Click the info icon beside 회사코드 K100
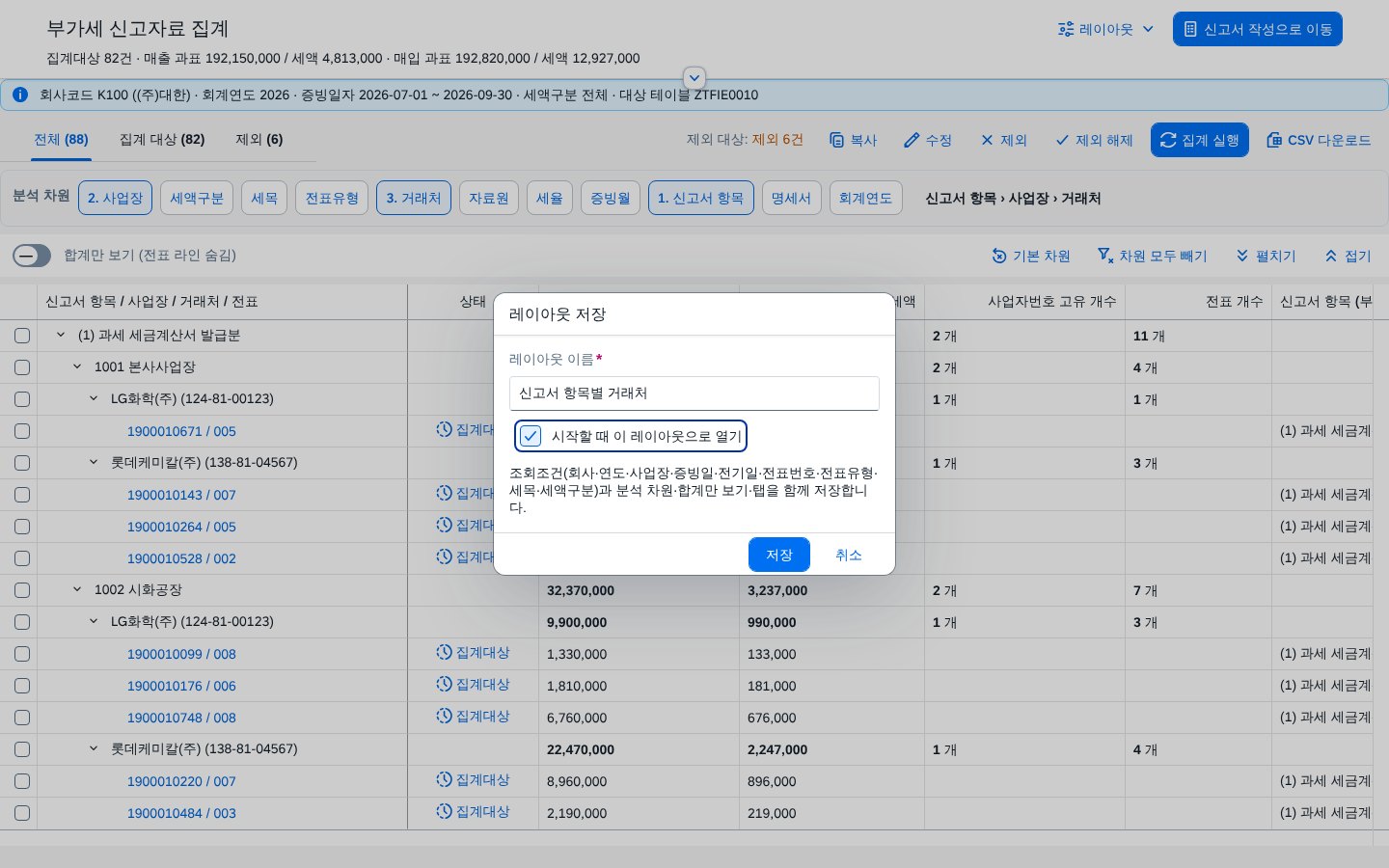 (x=20, y=95)
